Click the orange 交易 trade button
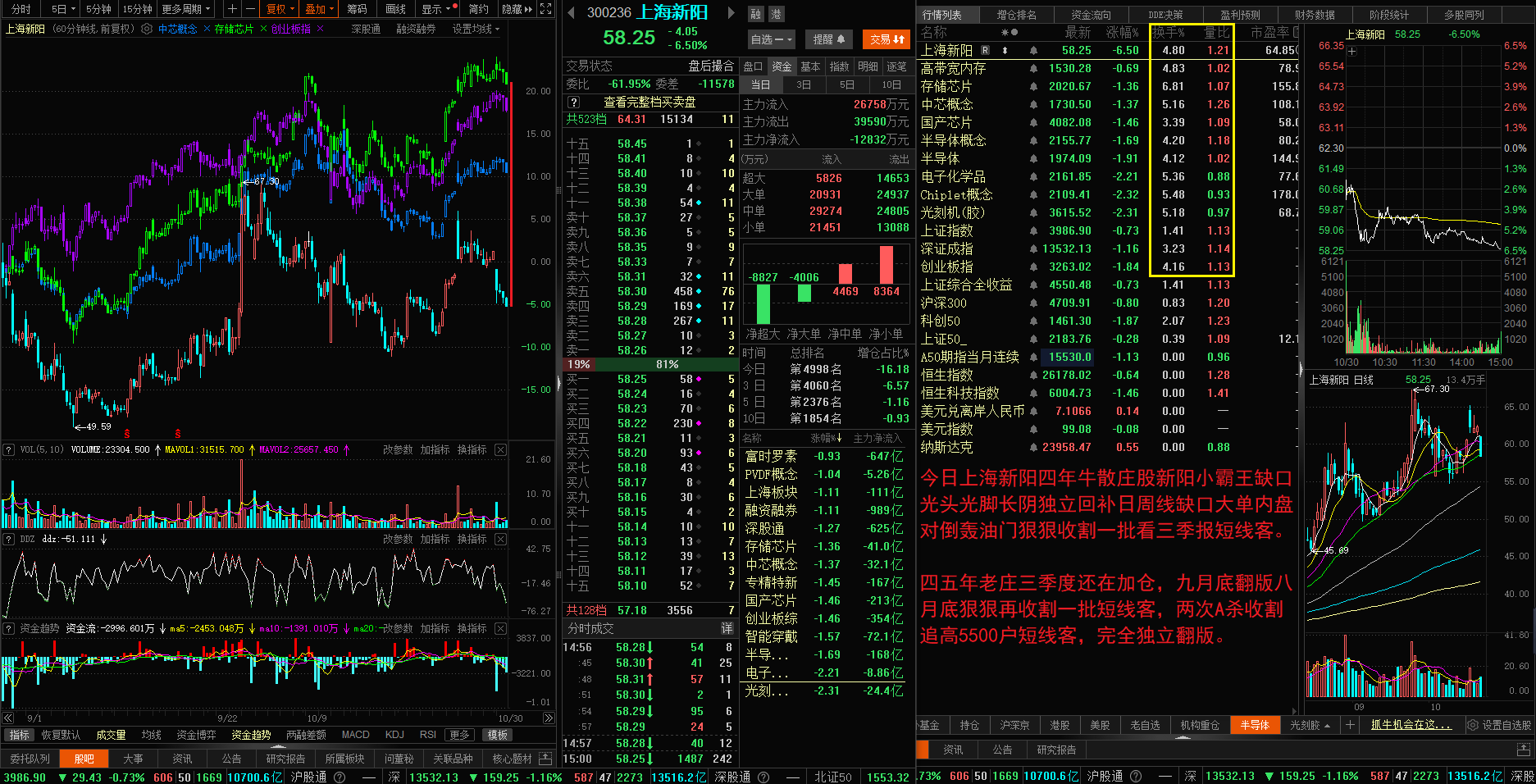The height and width of the screenshot is (784, 1536). [x=887, y=39]
